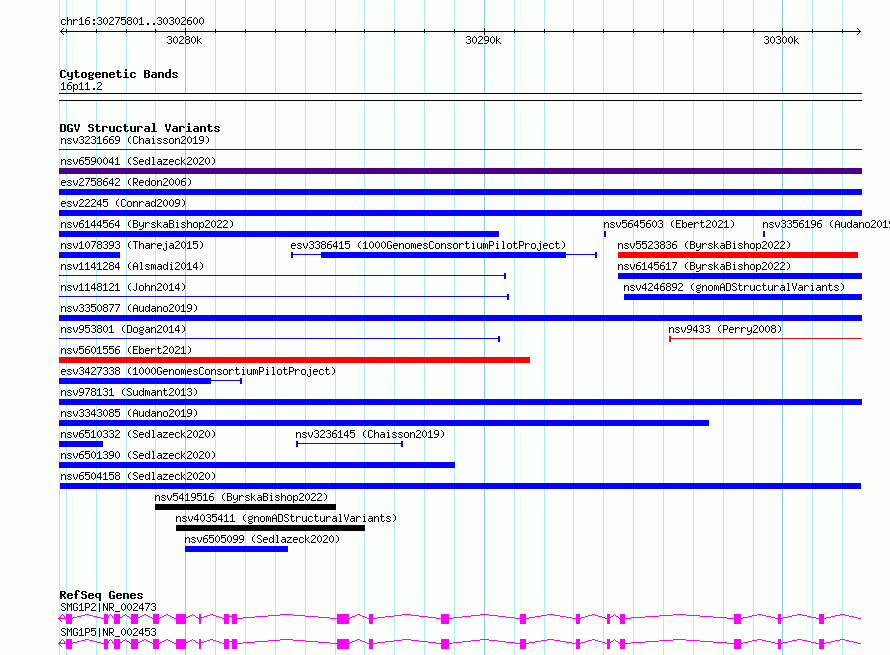The width and height of the screenshot is (890, 655).
Task: Click the red nsv5601556 (Ebert2021) bar
Action: (295, 360)
